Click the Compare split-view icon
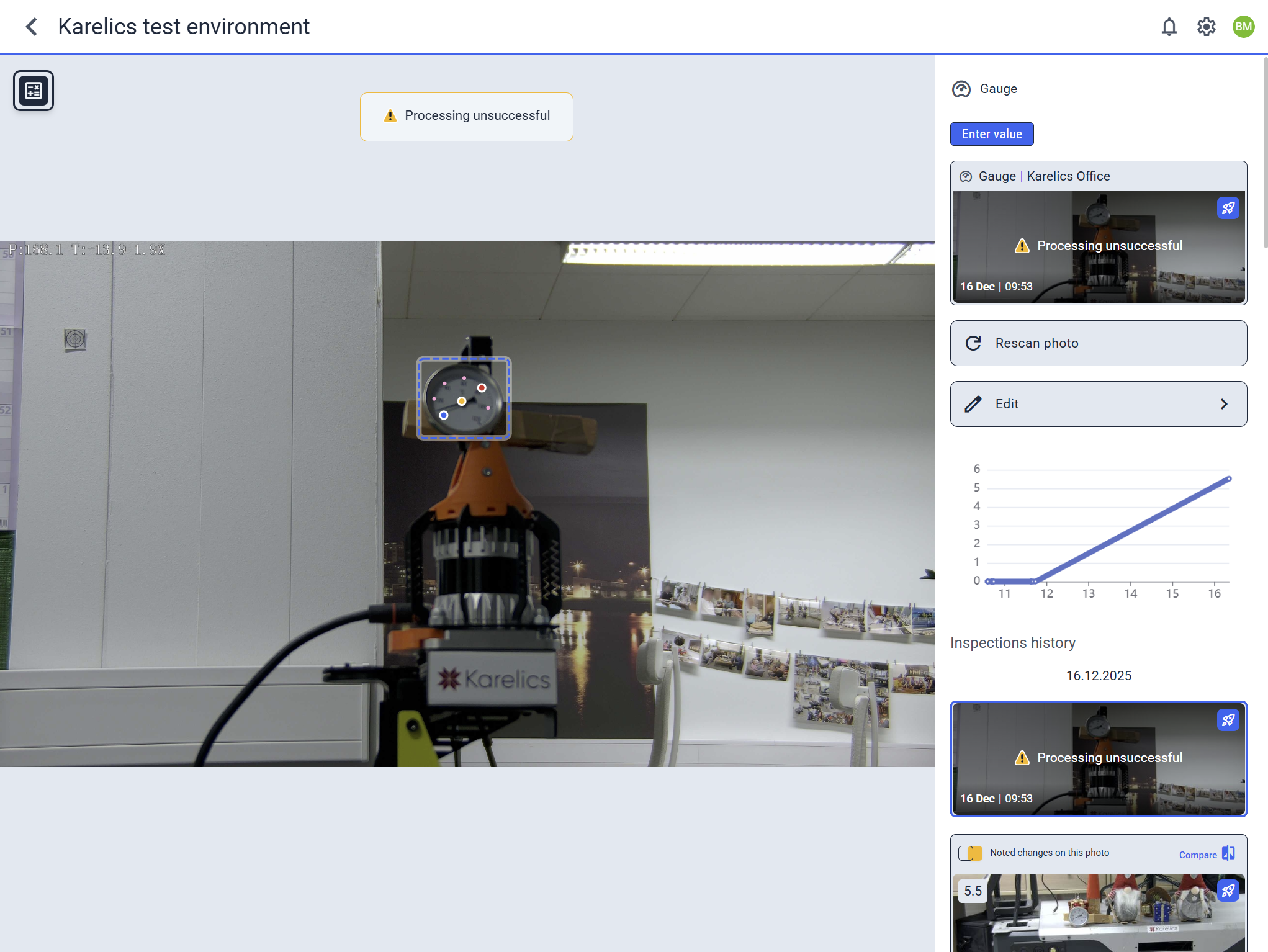This screenshot has height=952, width=1268. pos(1228,853)
